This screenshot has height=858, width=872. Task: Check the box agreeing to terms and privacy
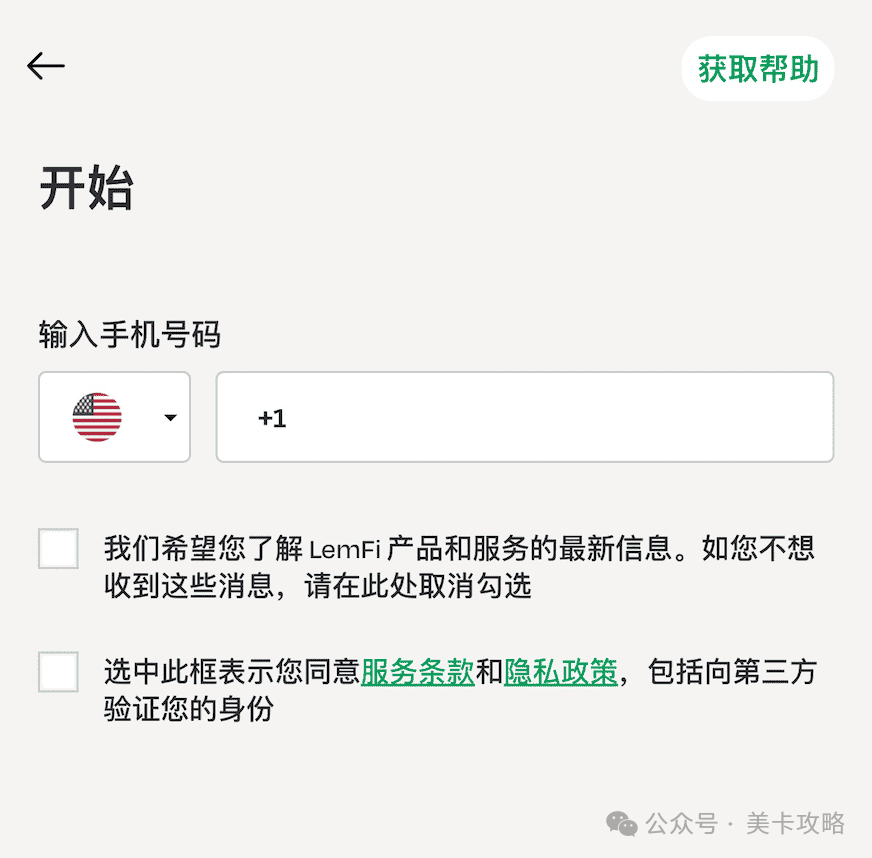pos(58,672)
